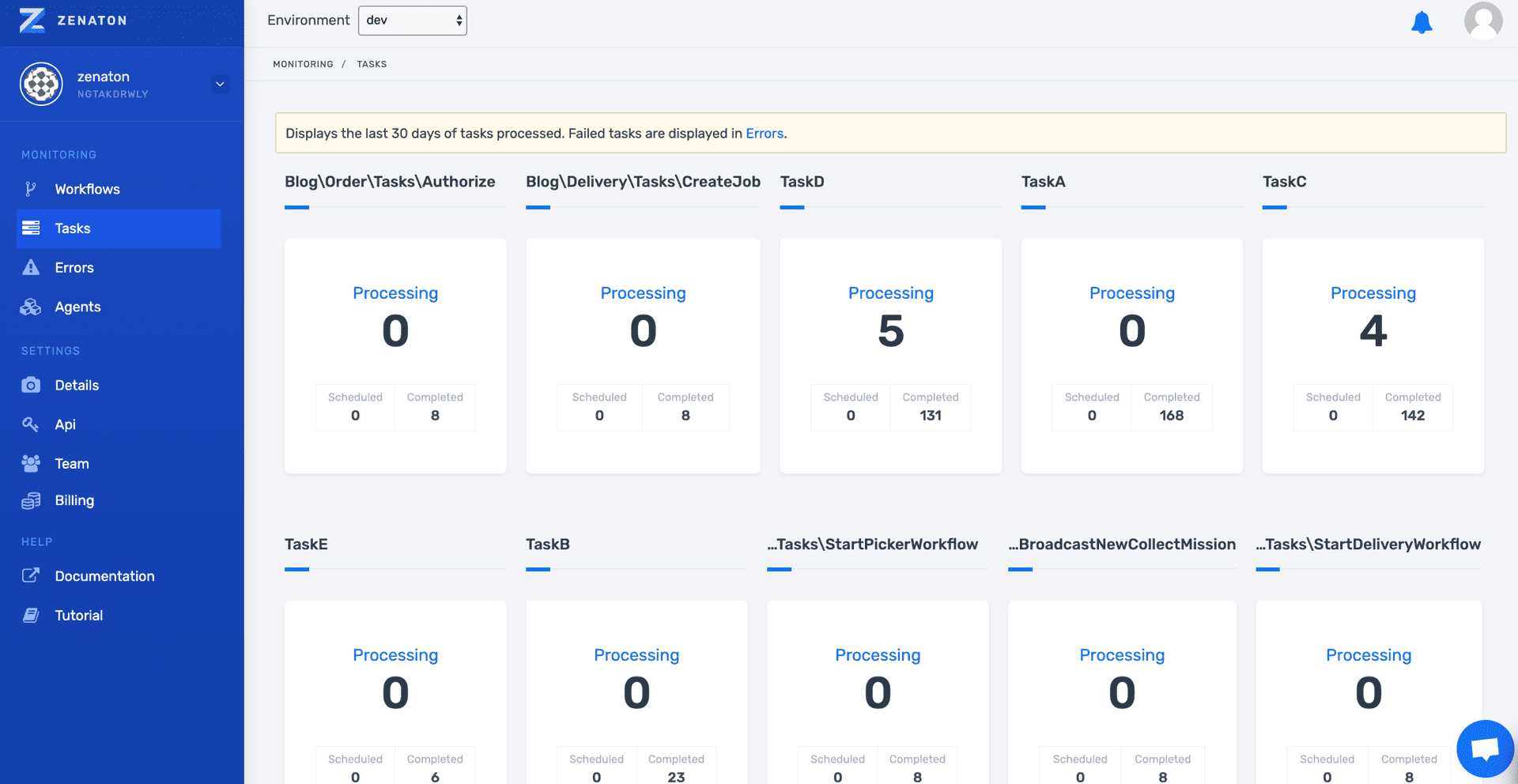This screenshot has height=784, width=1518.
Task: Click ZENATON brand name
Action: [x=92, y=21]
